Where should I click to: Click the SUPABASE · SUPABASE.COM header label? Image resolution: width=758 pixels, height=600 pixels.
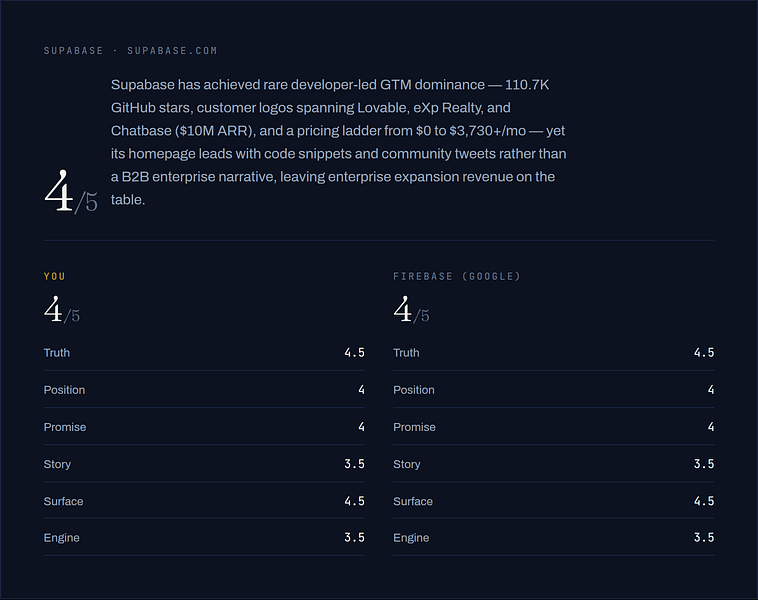coord(131,51)
